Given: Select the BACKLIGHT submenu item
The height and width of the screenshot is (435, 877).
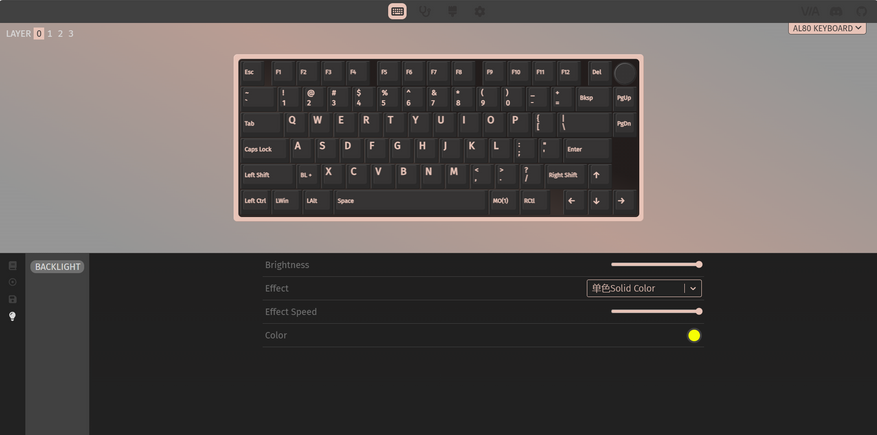Looking at the screenshot, I should tap(57, 267).
